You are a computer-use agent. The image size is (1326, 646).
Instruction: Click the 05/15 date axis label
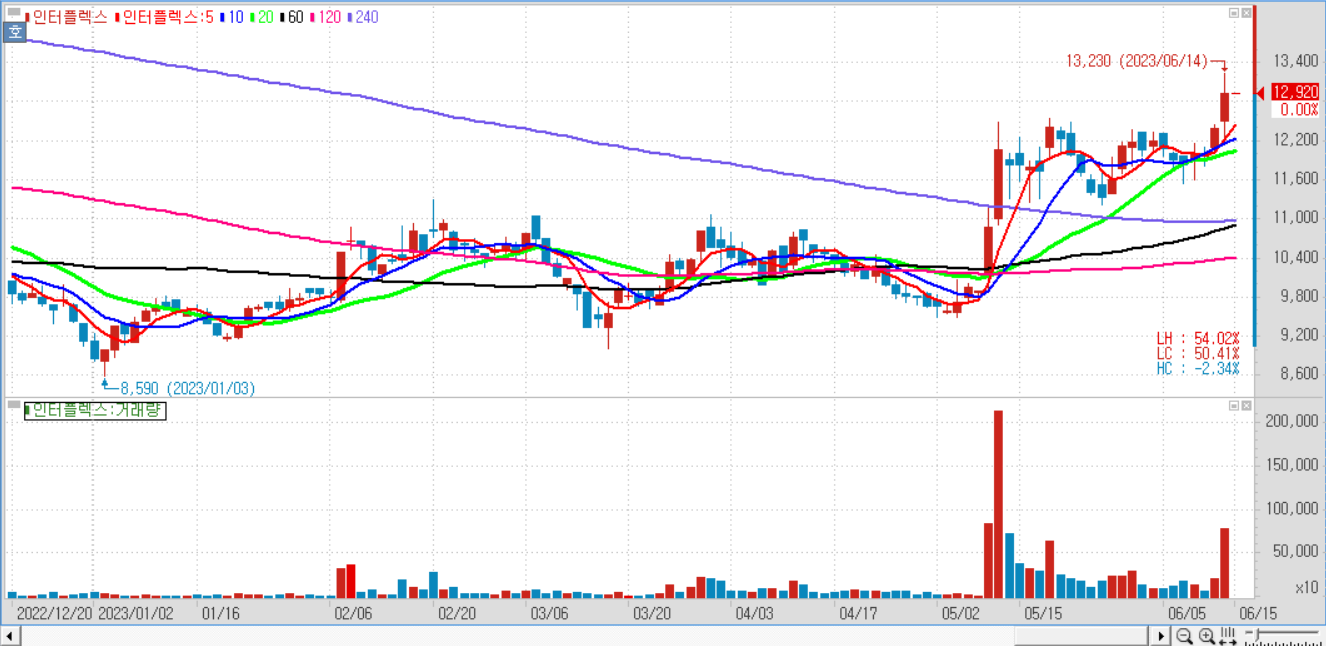[1041, 611]
